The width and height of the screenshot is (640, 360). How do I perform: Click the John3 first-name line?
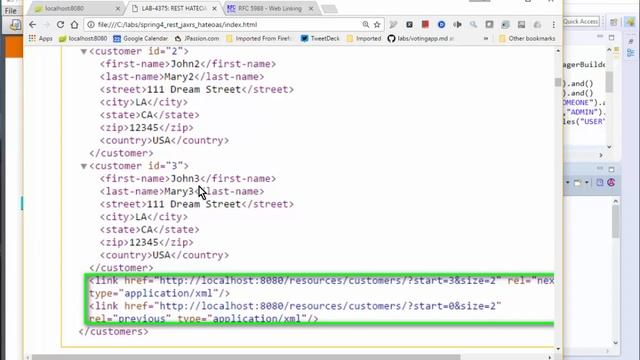(x=188, y=179)
